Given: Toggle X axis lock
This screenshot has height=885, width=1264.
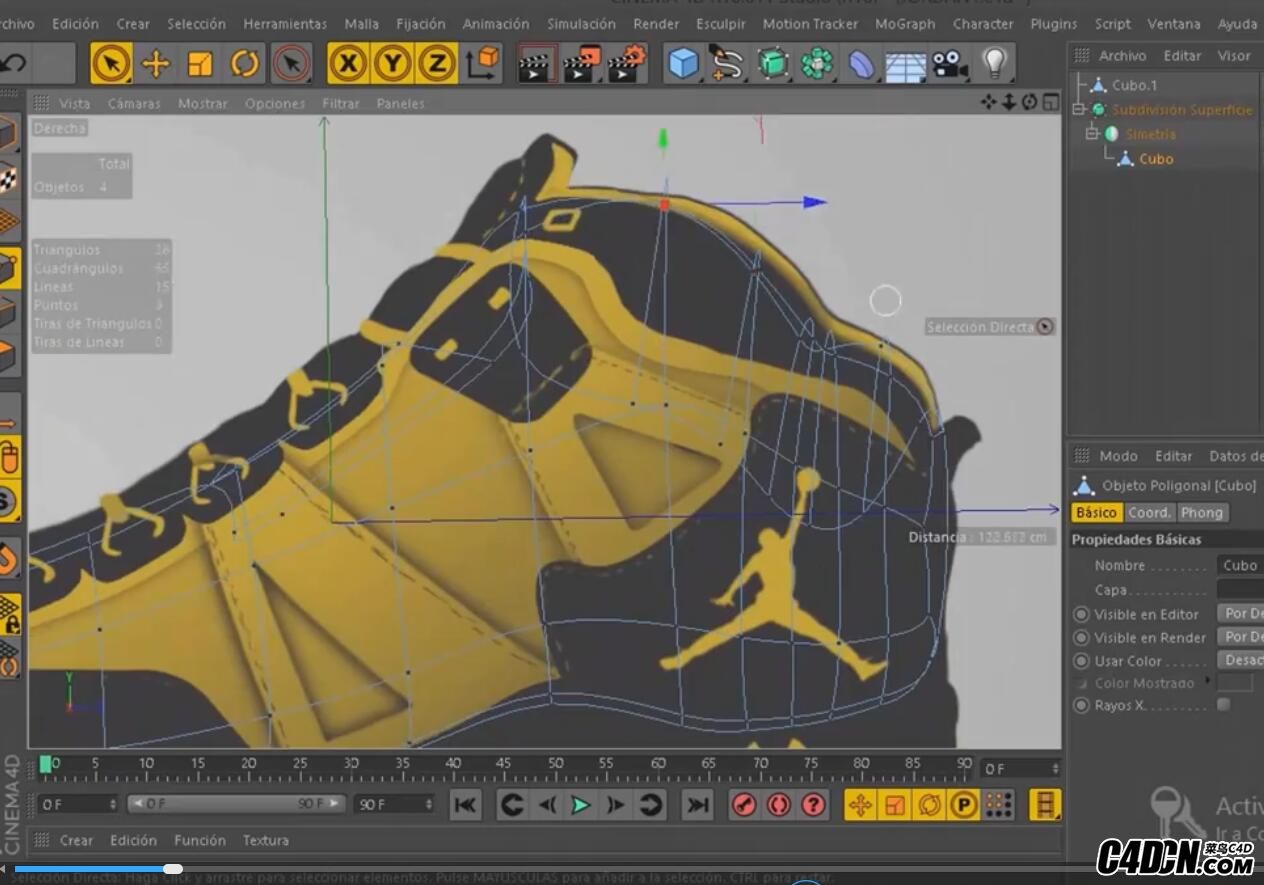Looking at the screenshot, I should [348, 64].
